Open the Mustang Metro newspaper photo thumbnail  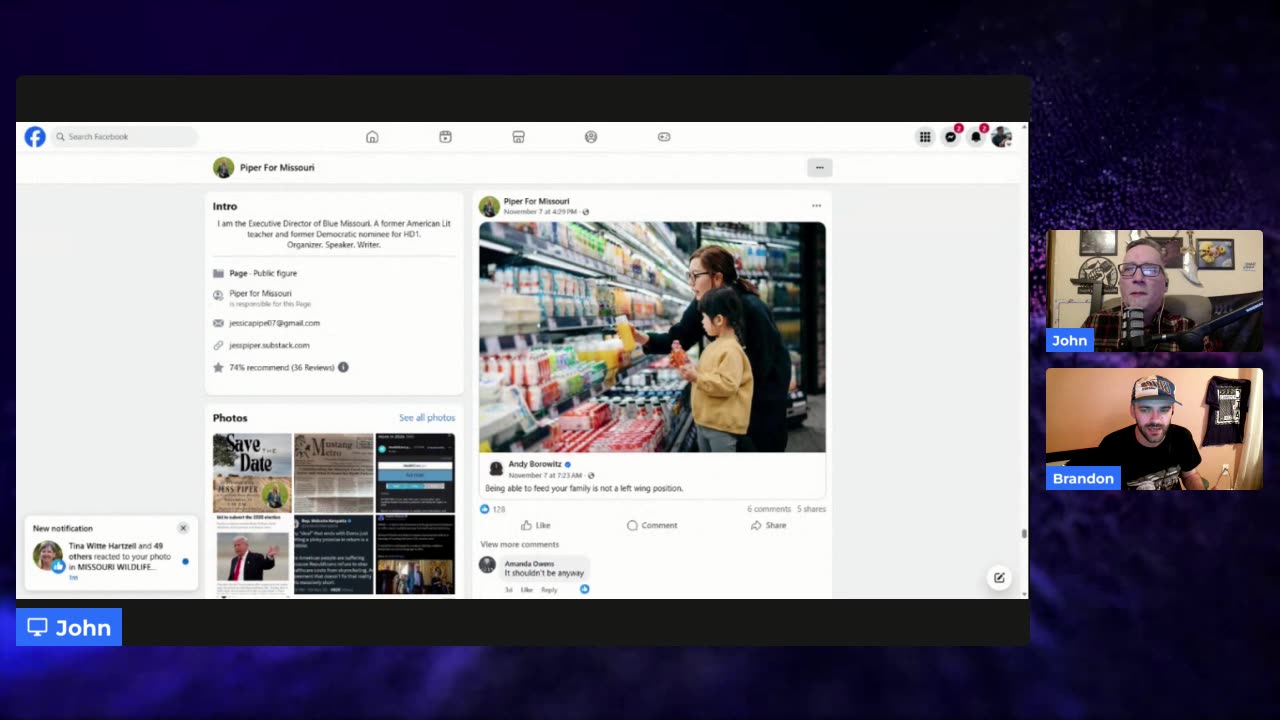(333, 473)
